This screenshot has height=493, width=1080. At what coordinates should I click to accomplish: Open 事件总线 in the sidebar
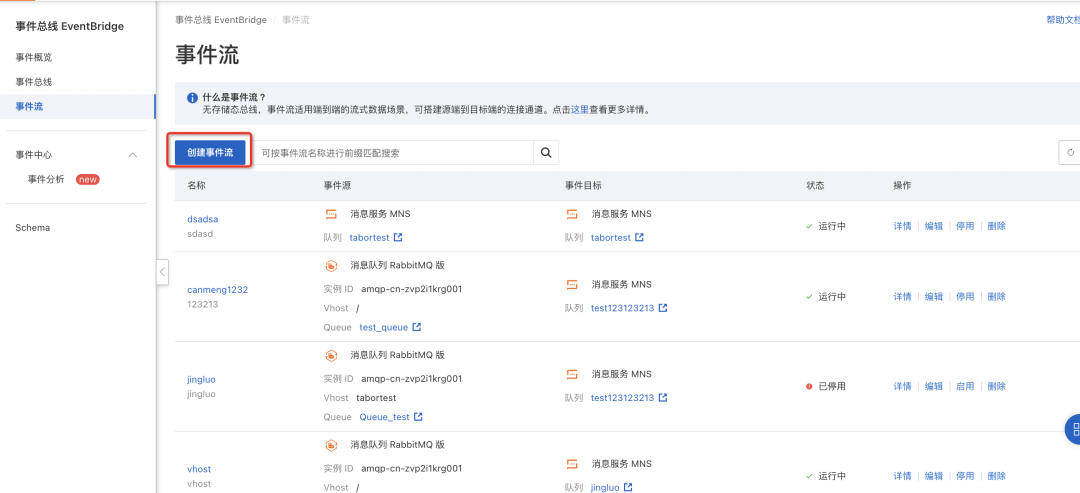click(x=34, y=82)
